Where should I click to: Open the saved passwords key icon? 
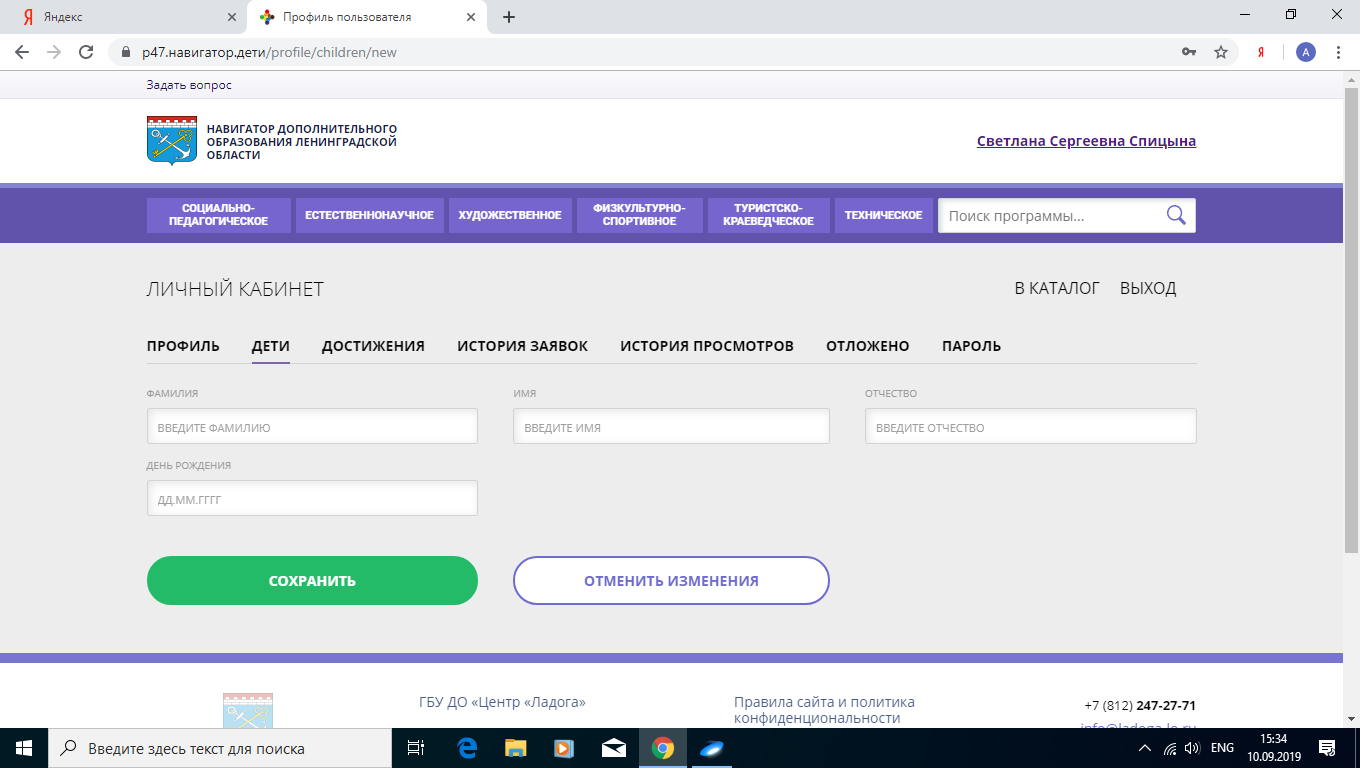[x=1189, y=52]
